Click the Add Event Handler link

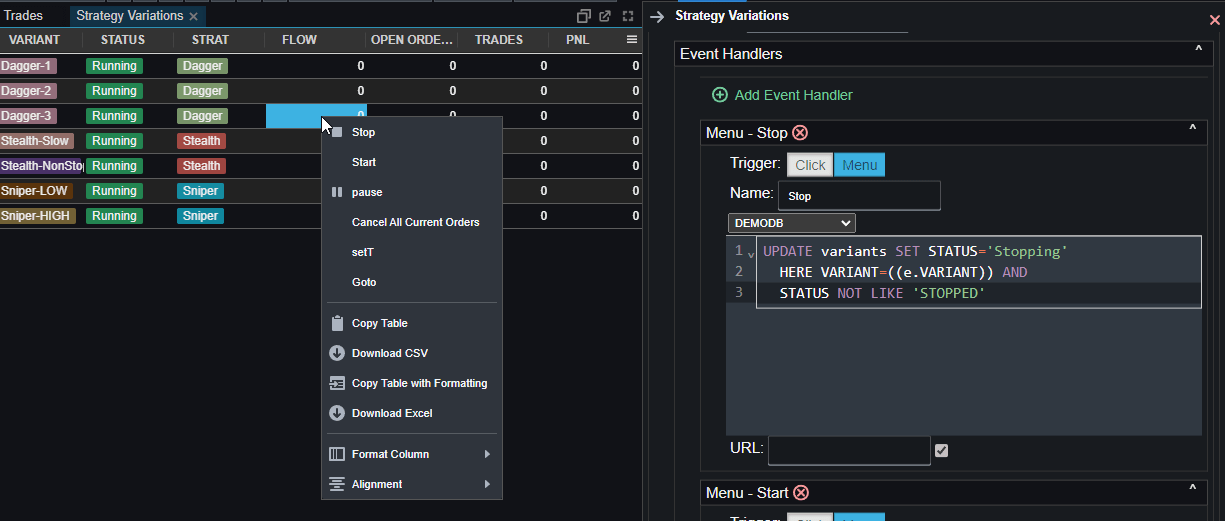794,95
